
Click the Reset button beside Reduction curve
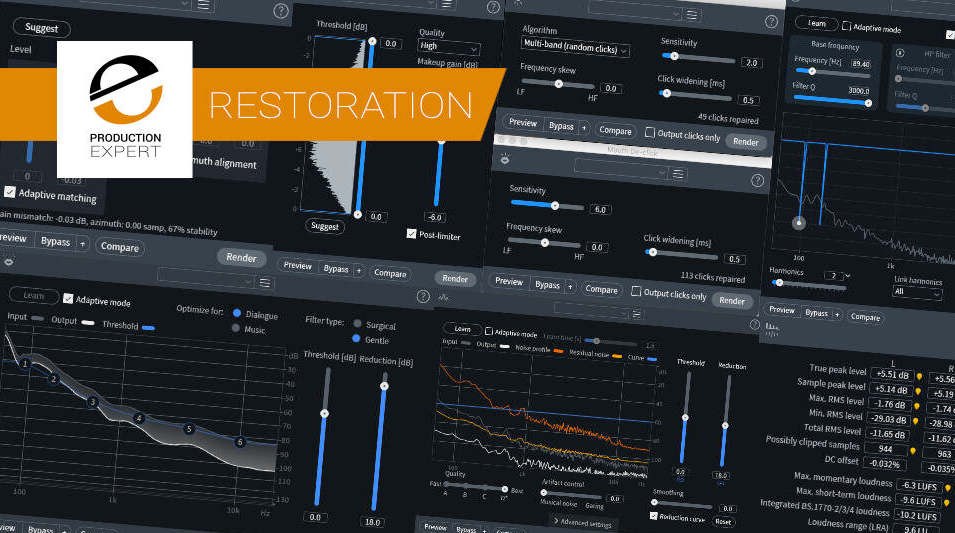pyautogui.click(x=722, y=521)
